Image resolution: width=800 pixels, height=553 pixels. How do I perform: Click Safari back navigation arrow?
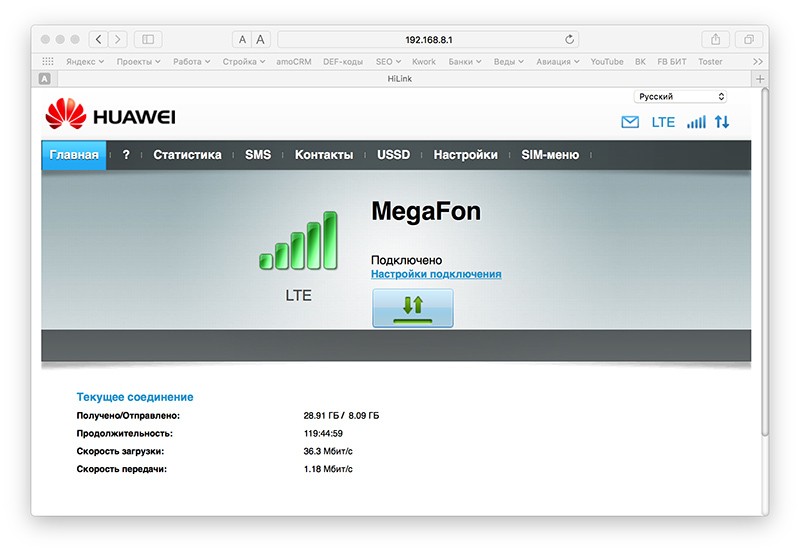(98, 39)
